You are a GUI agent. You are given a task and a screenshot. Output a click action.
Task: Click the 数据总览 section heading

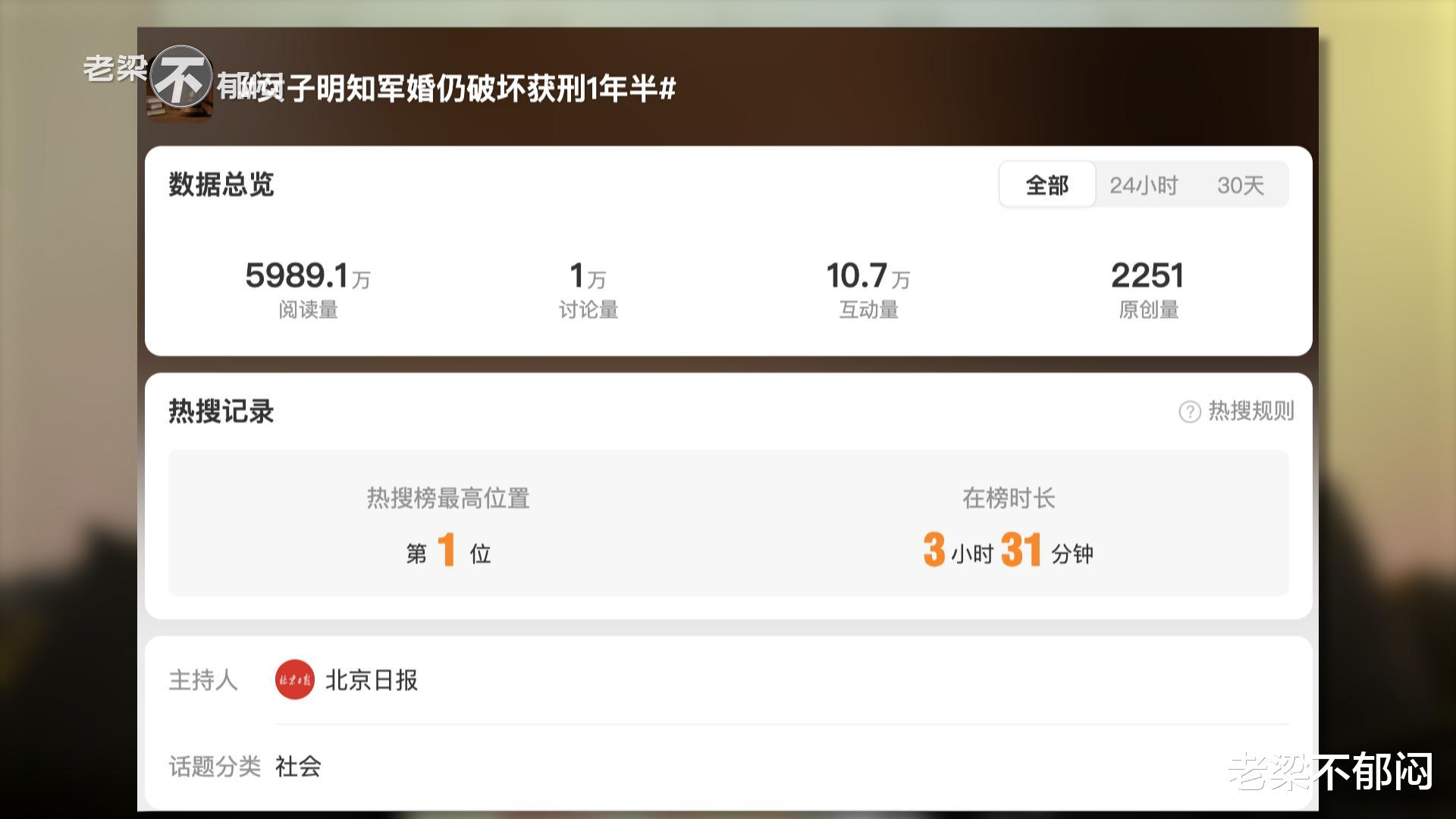pyautogui.click(x=221, y=184)
